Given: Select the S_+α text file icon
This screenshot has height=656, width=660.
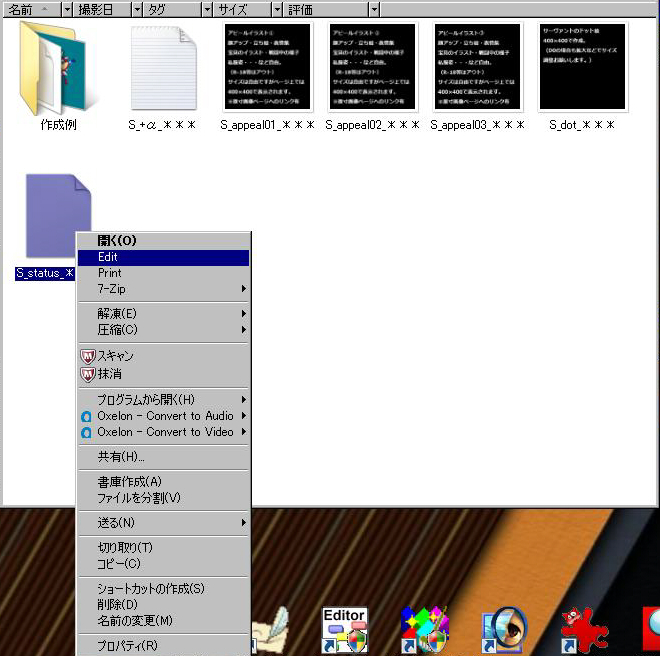Looking at the screenshot, I should point(162,66).
